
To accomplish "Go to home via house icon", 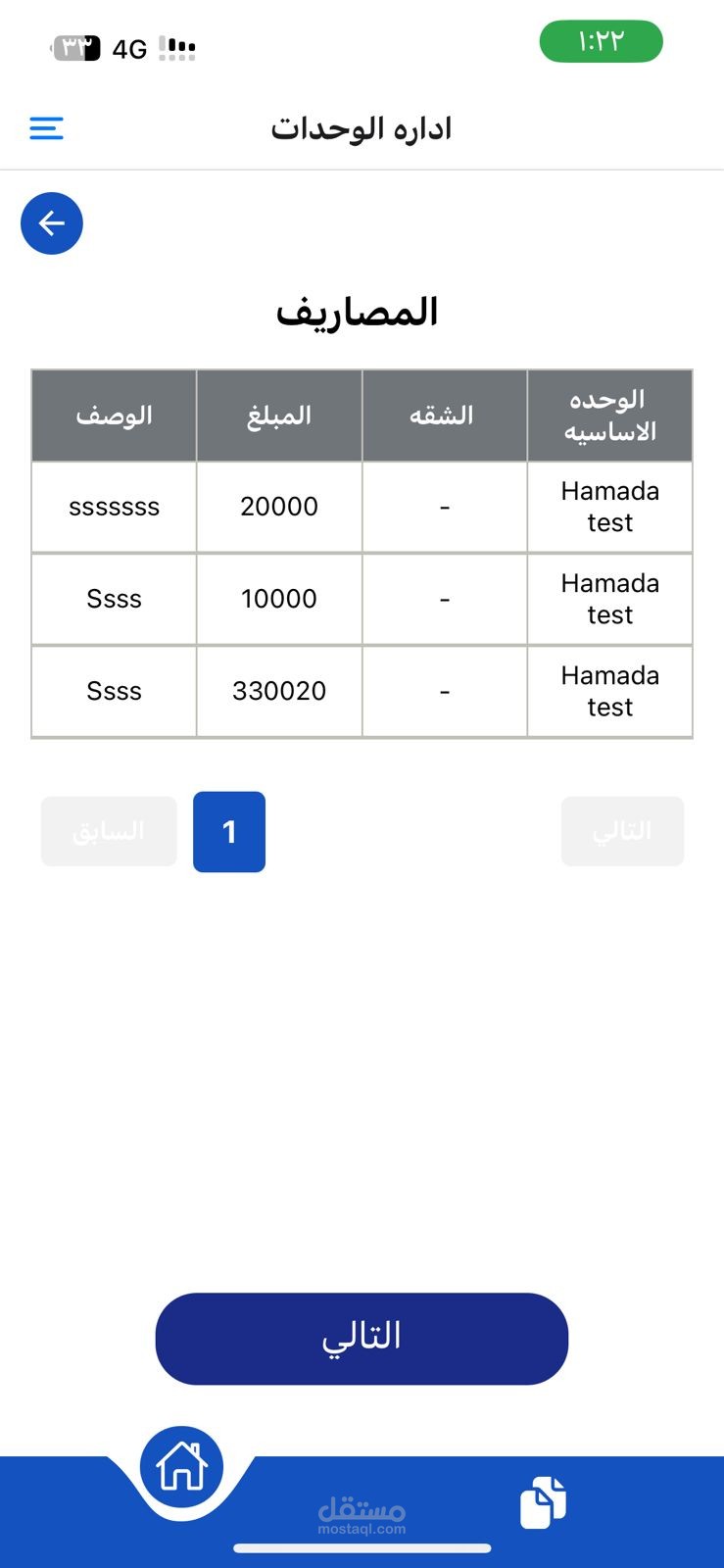I will pos(182,1467).
